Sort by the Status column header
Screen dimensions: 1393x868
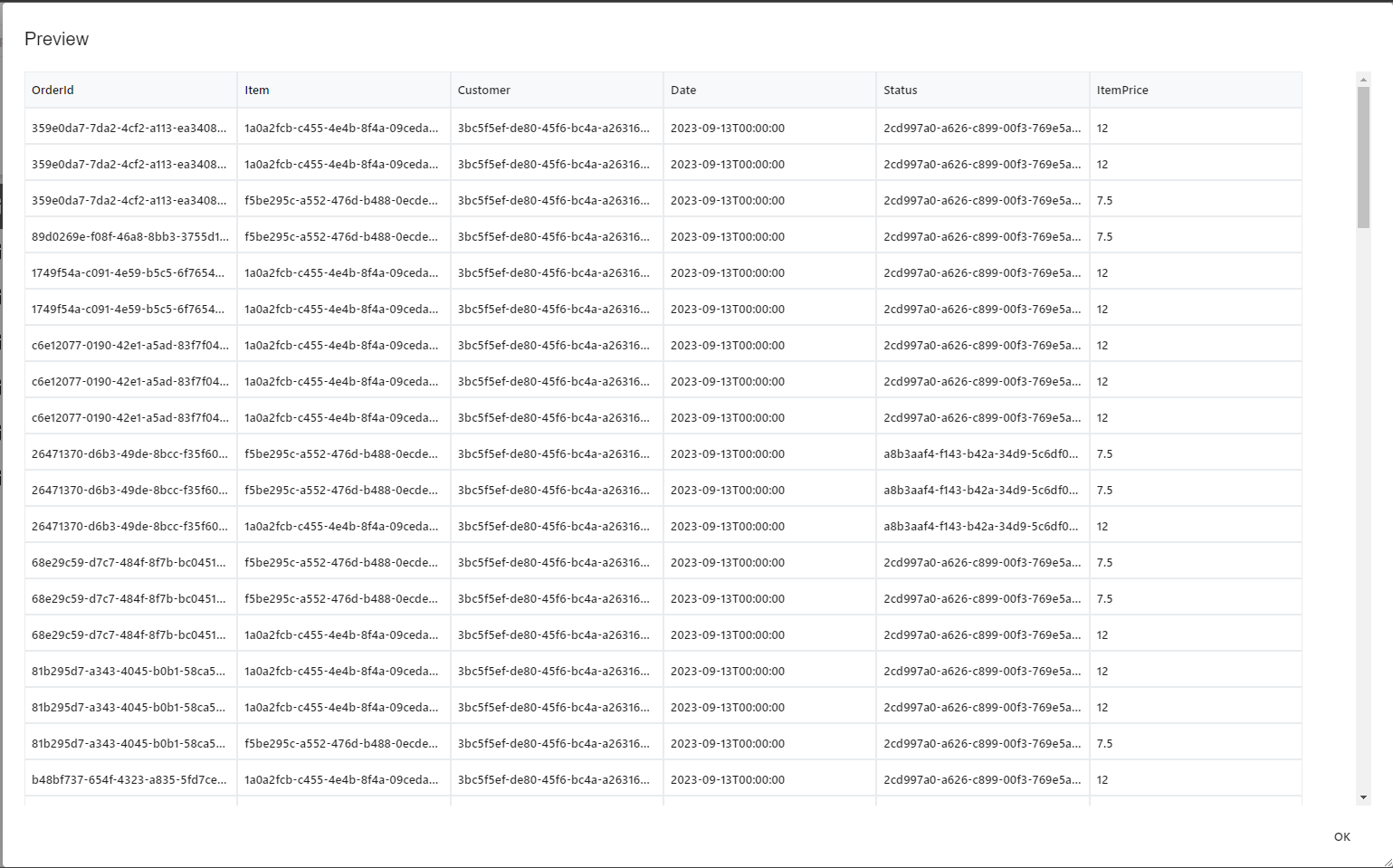(x=901, y=90)
